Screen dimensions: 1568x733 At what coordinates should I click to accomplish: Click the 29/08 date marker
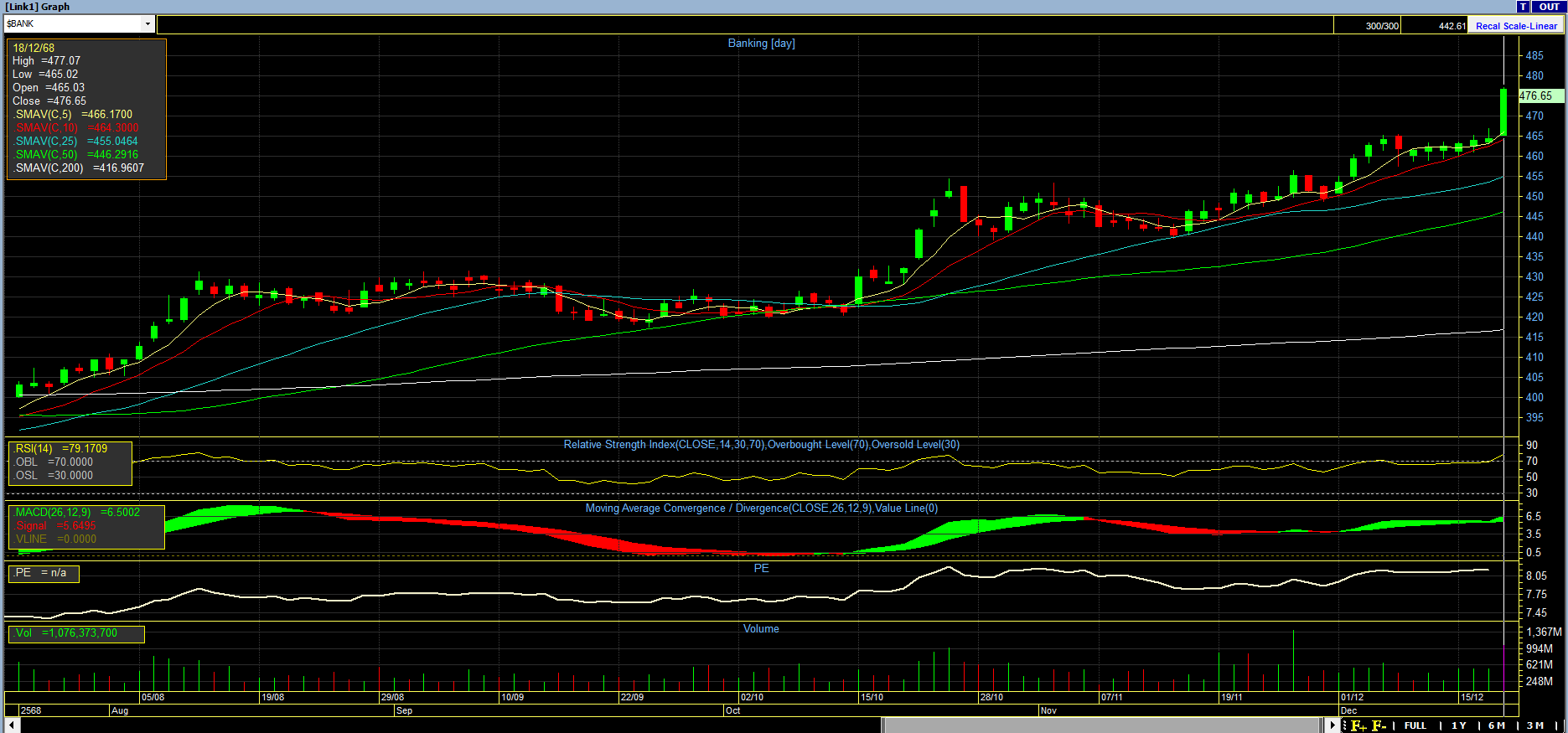click(x=392, y=697)
